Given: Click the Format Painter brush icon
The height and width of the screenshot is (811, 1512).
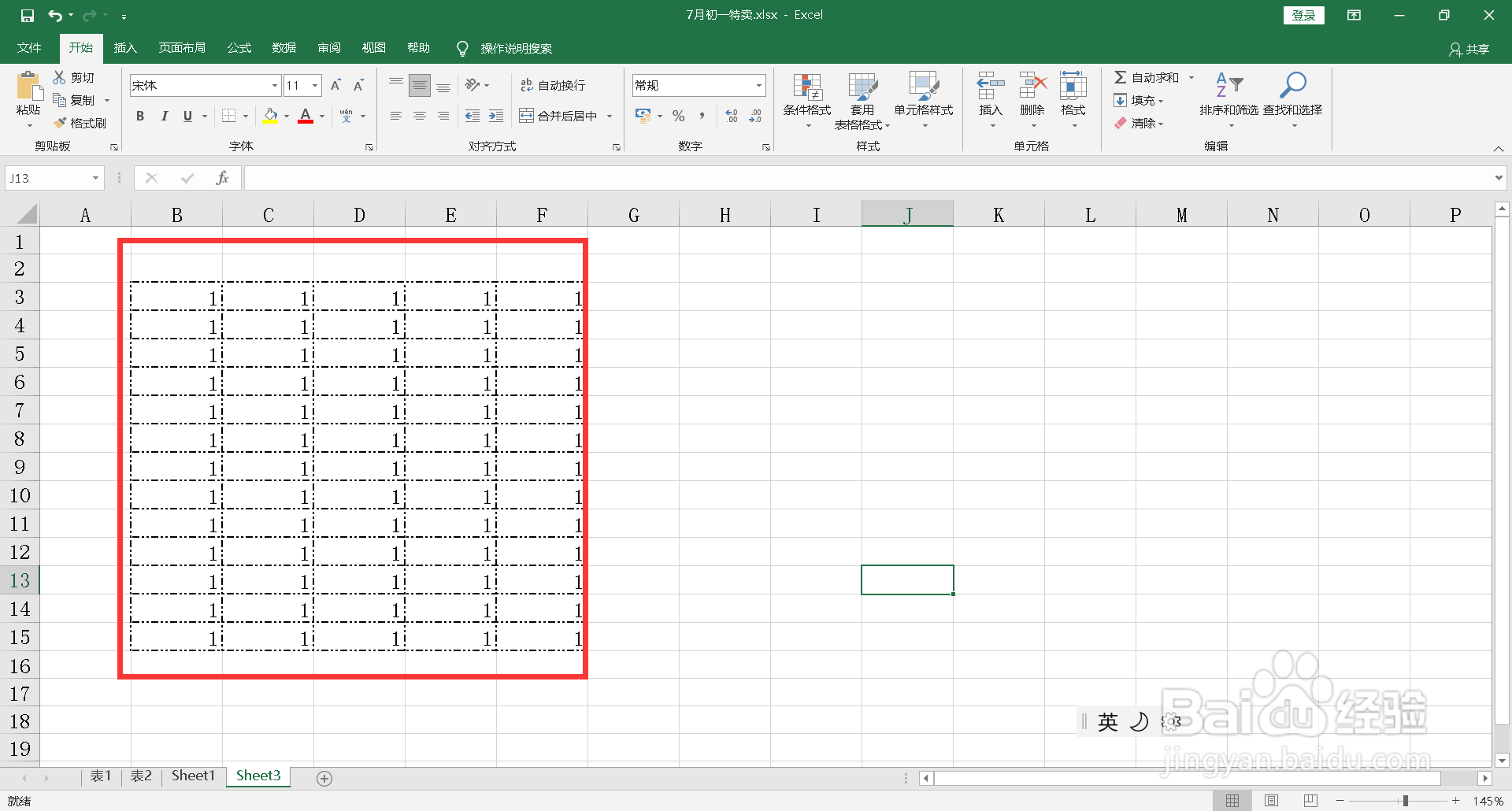Looking at the screenshot, I should click(60, 123).
